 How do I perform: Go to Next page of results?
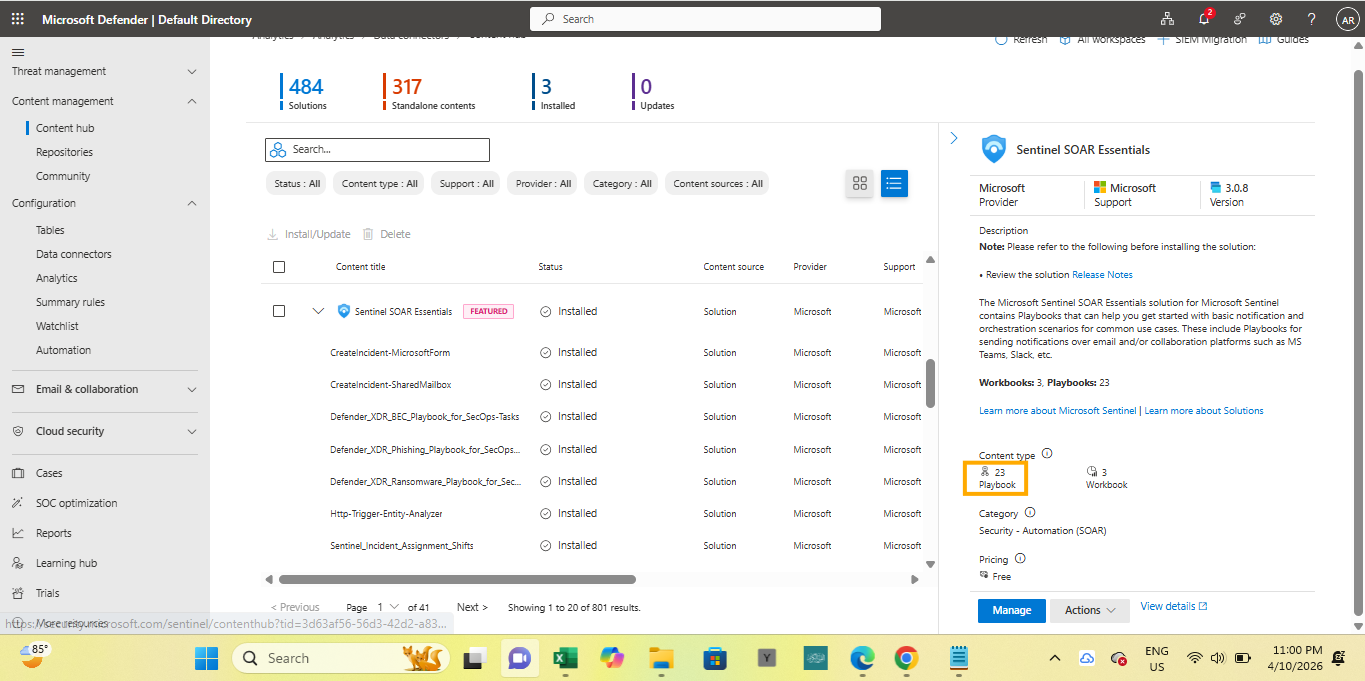point(472,607)
